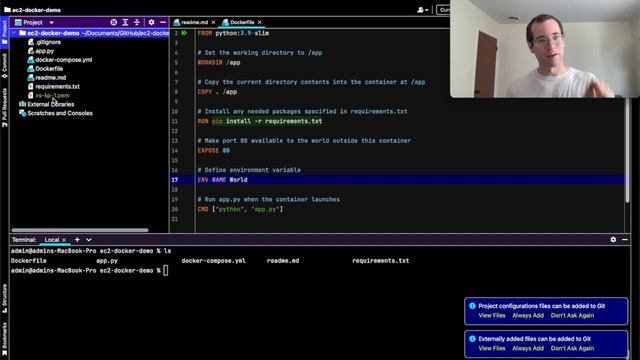Open terminal panel settings gear
640x360 pixels.
coord(613,240)
